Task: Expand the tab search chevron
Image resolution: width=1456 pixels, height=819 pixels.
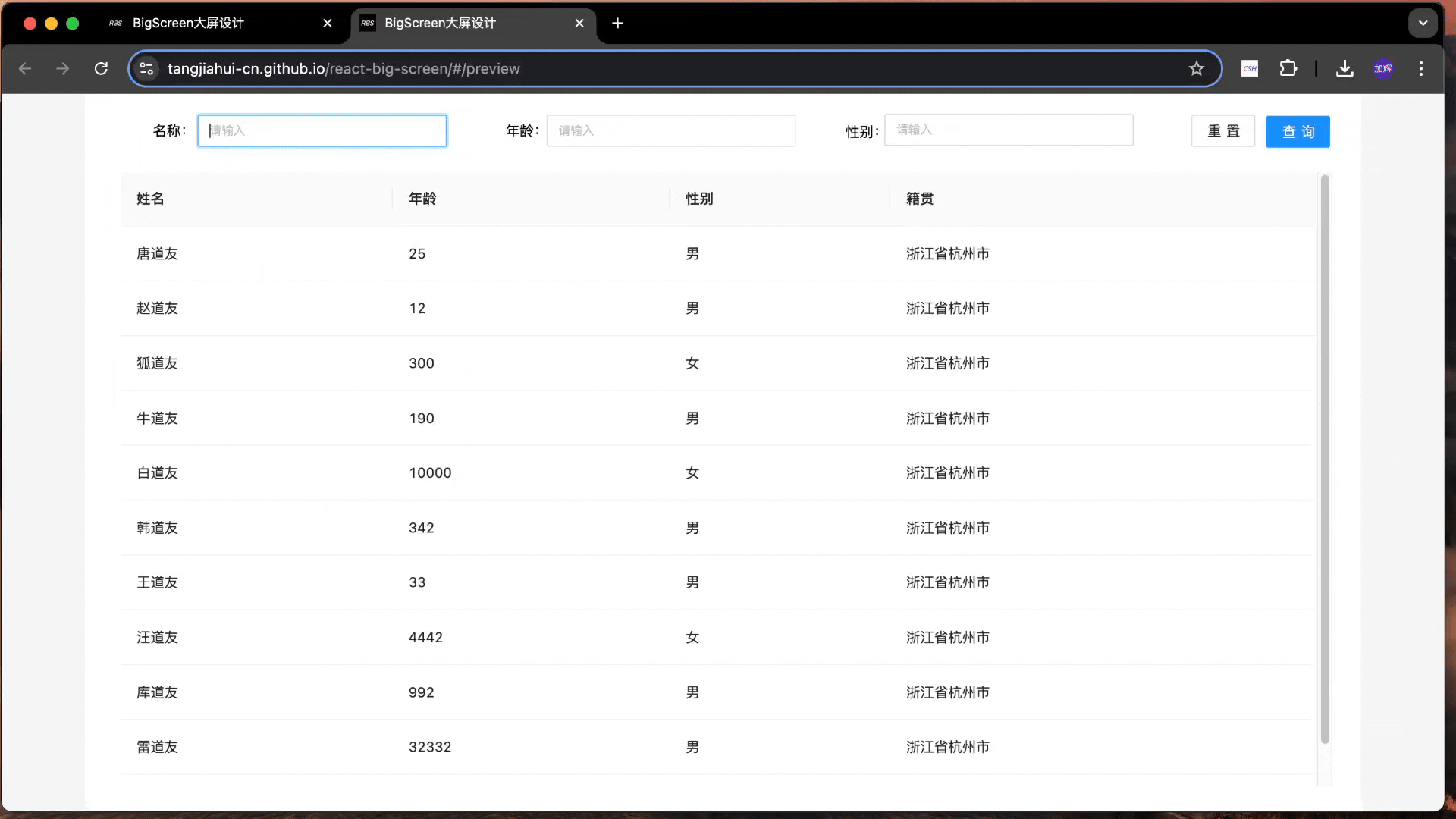Action: [x=1423, y=22]
